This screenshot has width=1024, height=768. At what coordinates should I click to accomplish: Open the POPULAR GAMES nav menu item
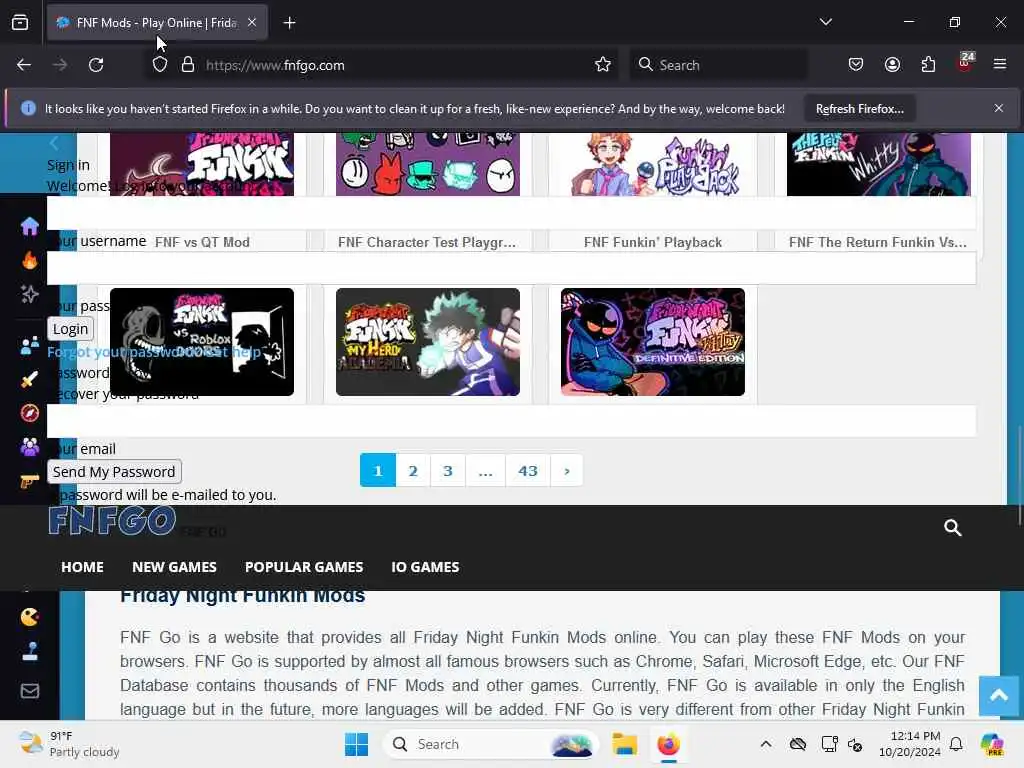click(x=304, y=567)
